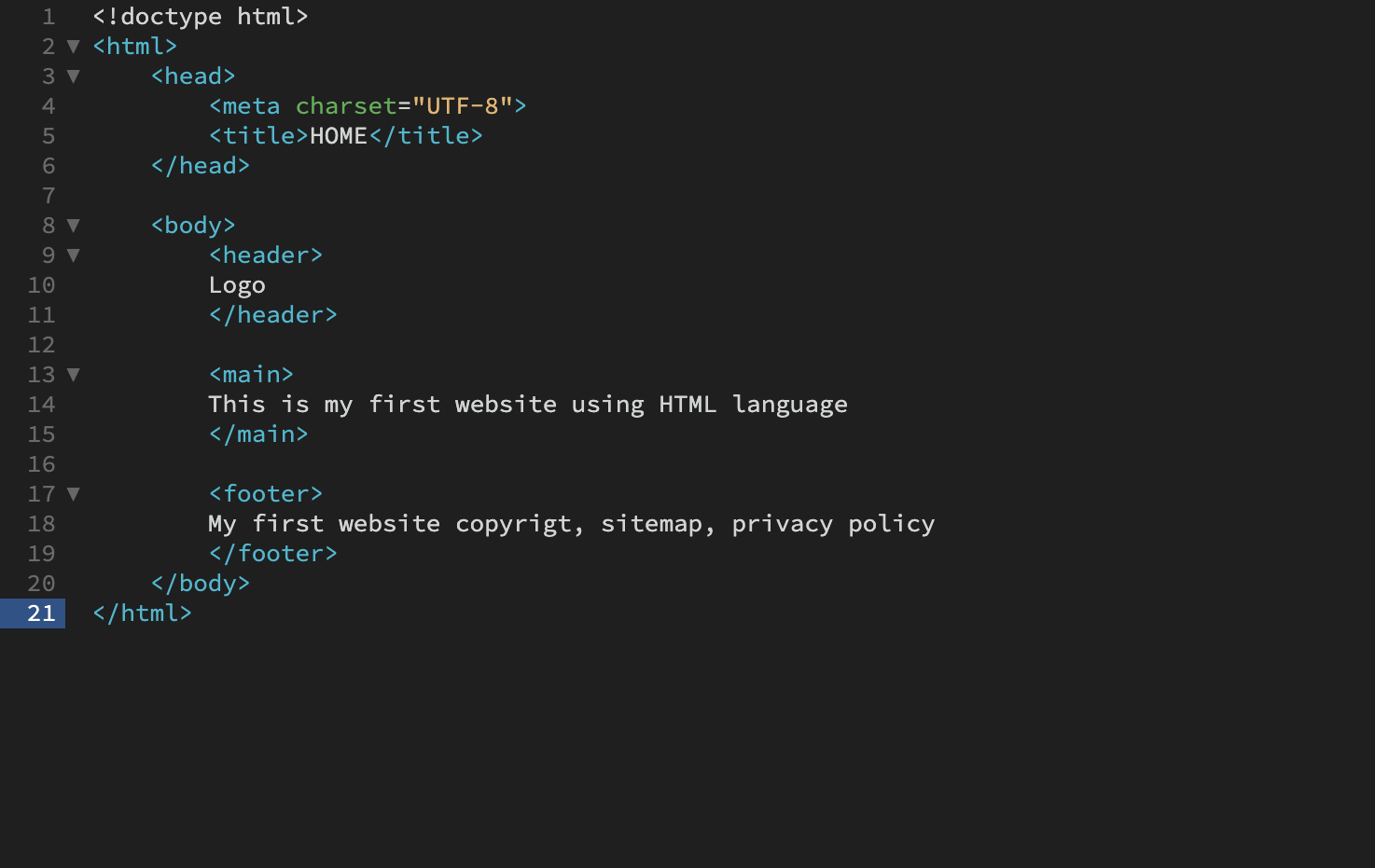Screen dimensions: 1375x868
Task: Fold the main element on line 13
Action: [74, 374]
